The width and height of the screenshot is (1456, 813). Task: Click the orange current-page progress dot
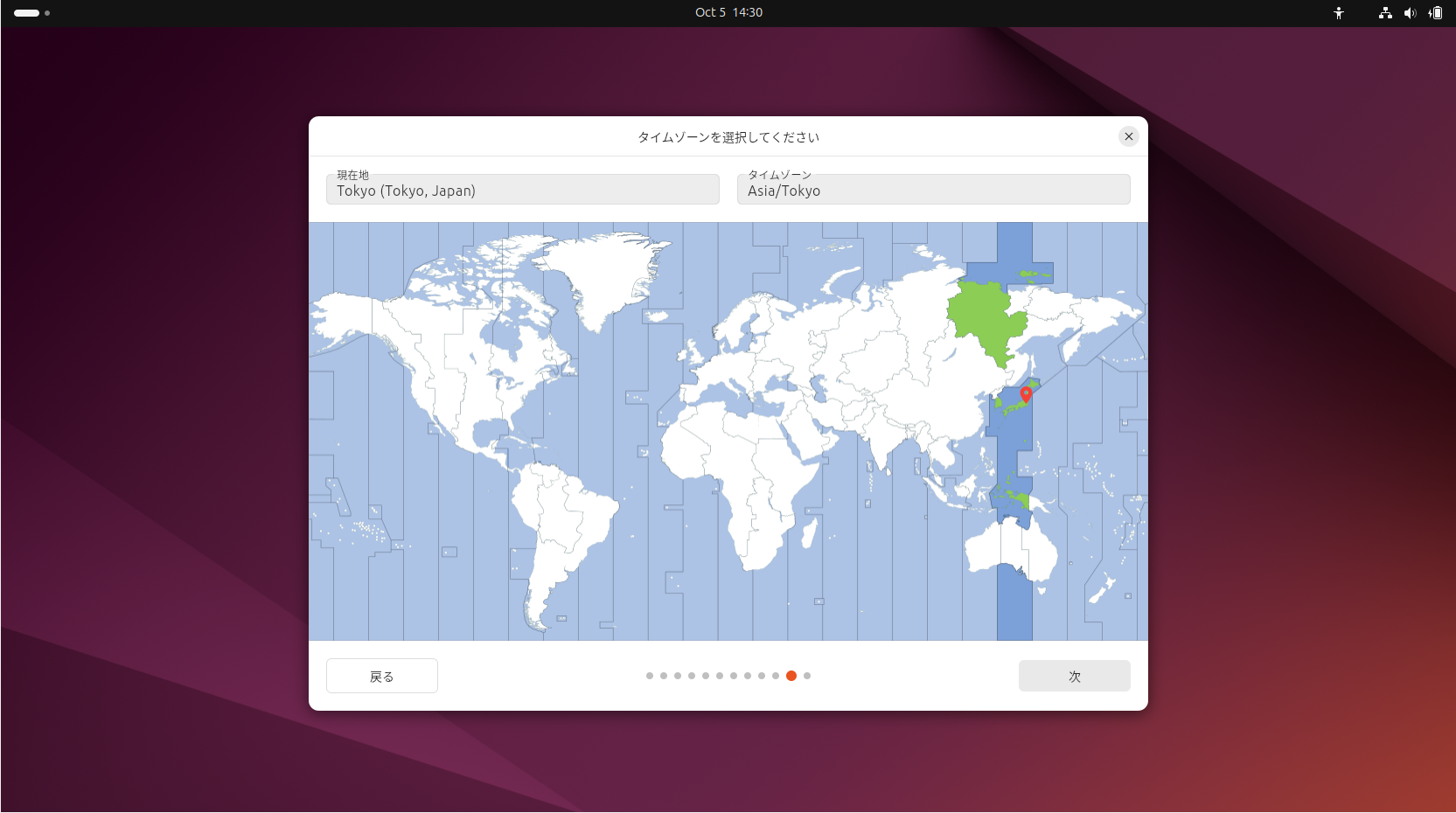[x=791, y=676]
